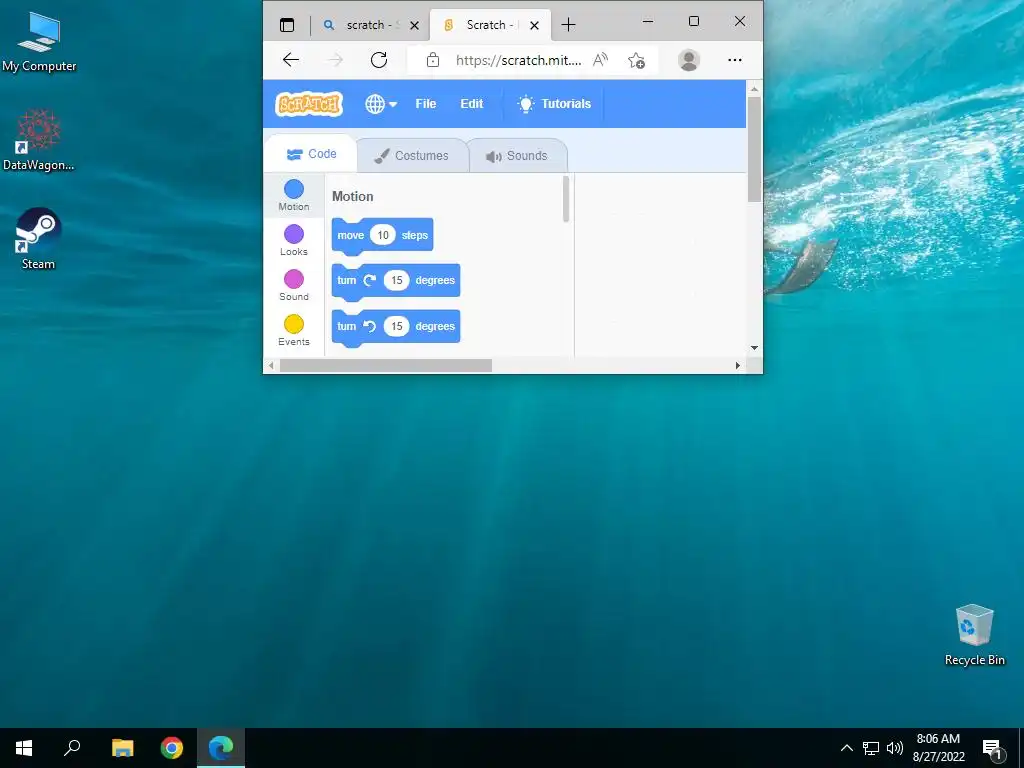Click the horizontal scrollbar thumb
The image size is (1024, 768).
point(385,366)
